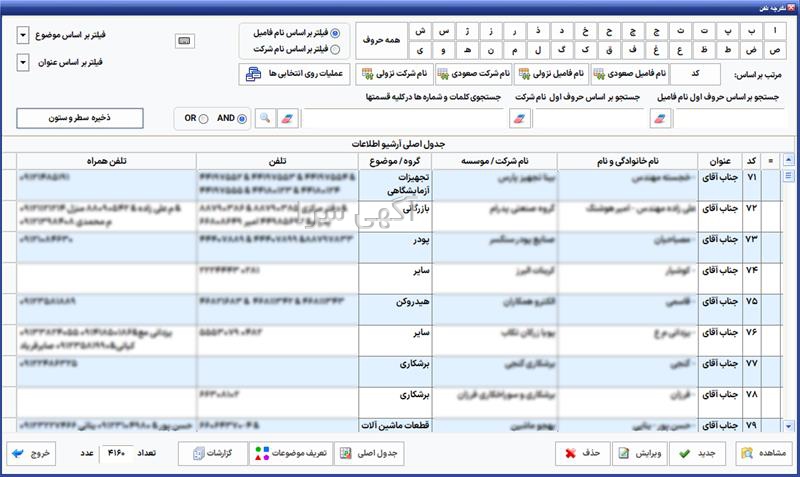Clear the company-name search field with eraser
Screen dimensions: 800x477
tap(519, 118)
